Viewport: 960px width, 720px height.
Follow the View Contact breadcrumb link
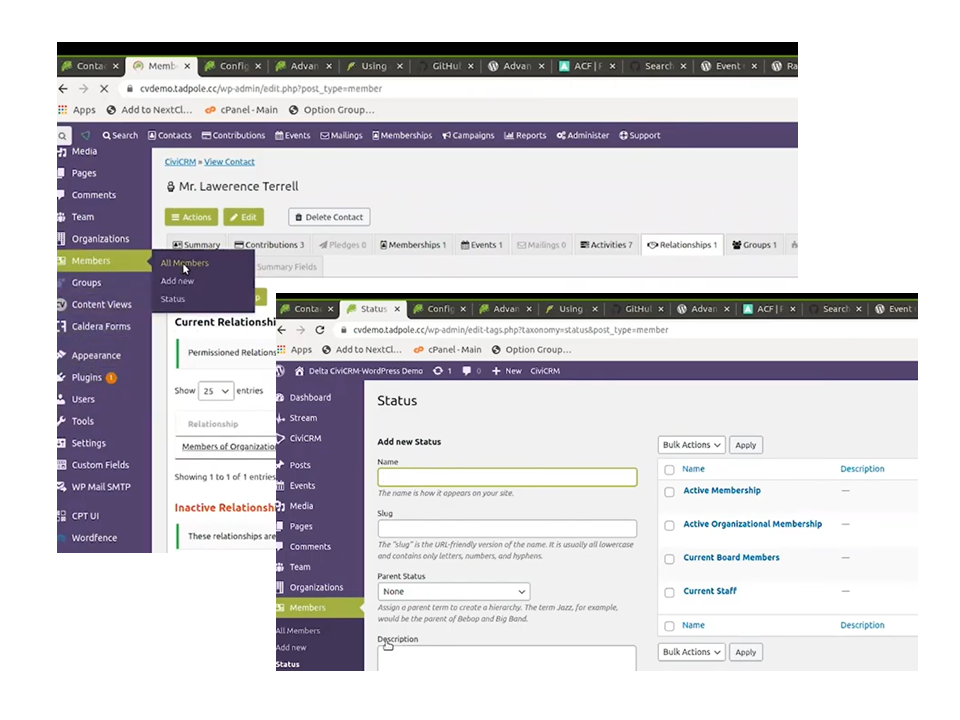pyautogui.click(x=229, y=162)
